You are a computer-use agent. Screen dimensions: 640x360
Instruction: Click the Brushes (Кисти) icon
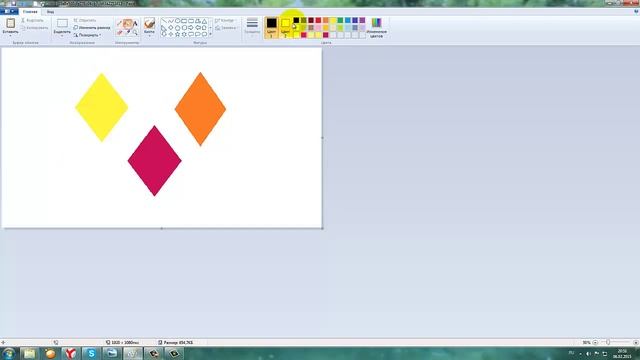coord(149,23)
